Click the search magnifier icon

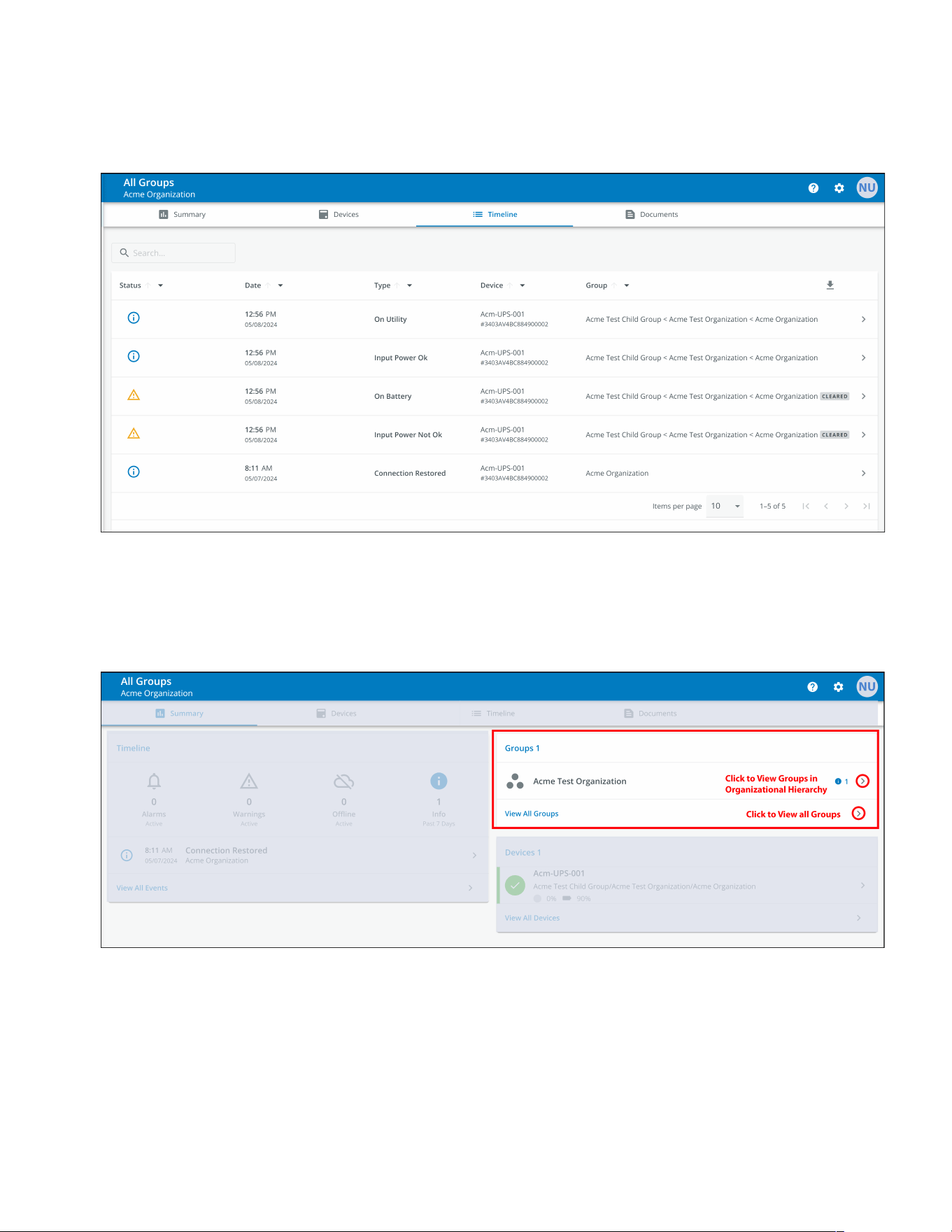(x=125, y=253)
